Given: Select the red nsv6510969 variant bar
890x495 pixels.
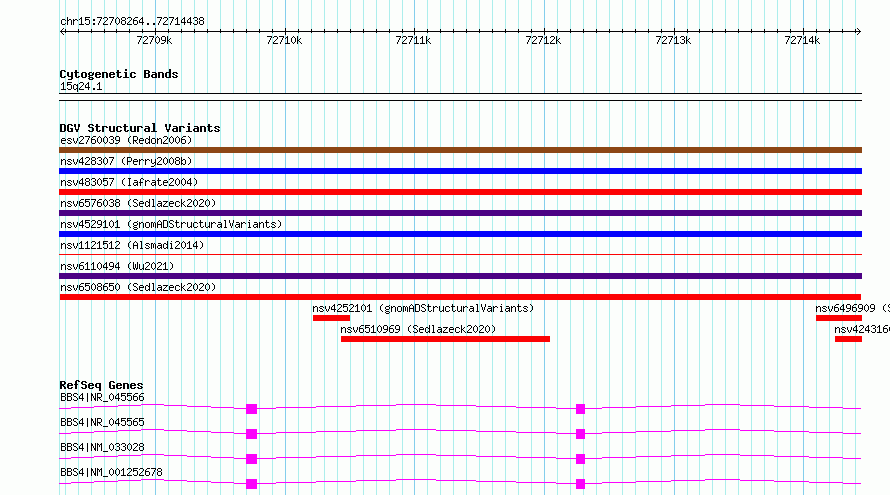Looking at the screenshot, I should tap(445, 339).
